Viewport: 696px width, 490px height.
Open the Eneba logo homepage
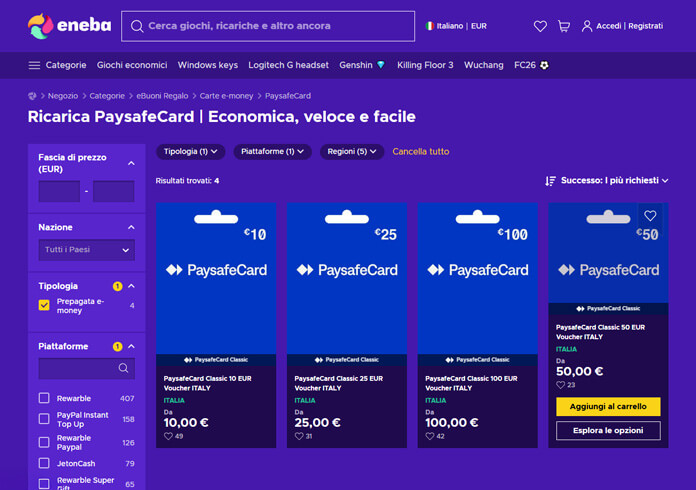pyautogui.click(x=69, y=26)
